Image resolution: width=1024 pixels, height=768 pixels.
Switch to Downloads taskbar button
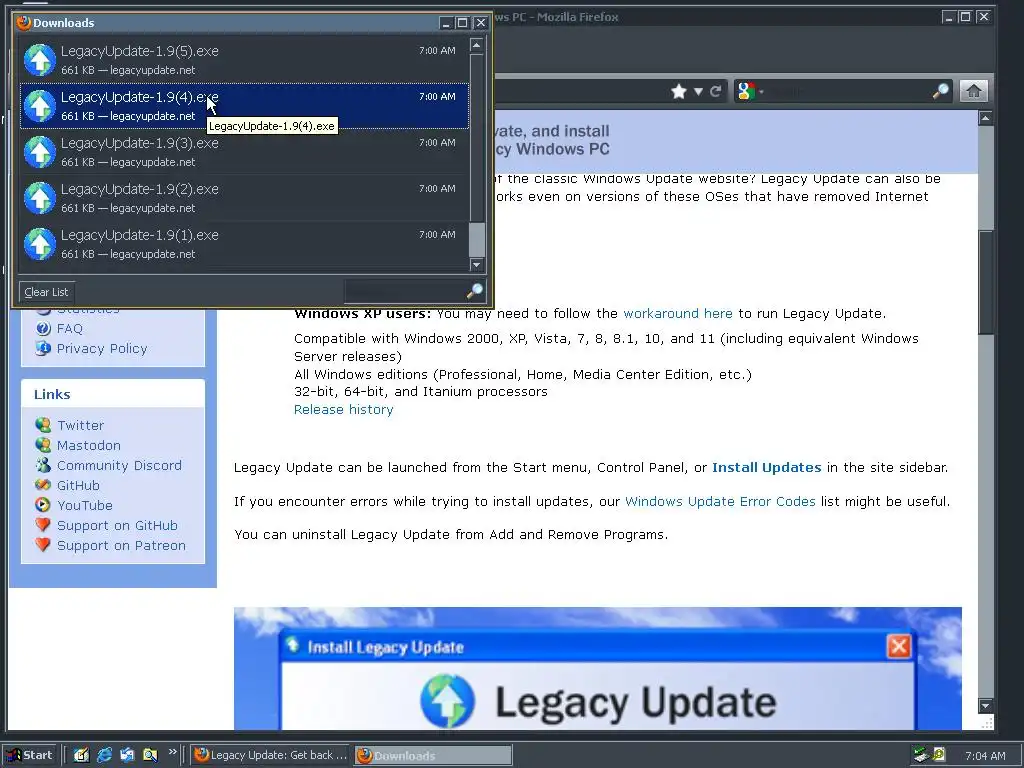434,755
